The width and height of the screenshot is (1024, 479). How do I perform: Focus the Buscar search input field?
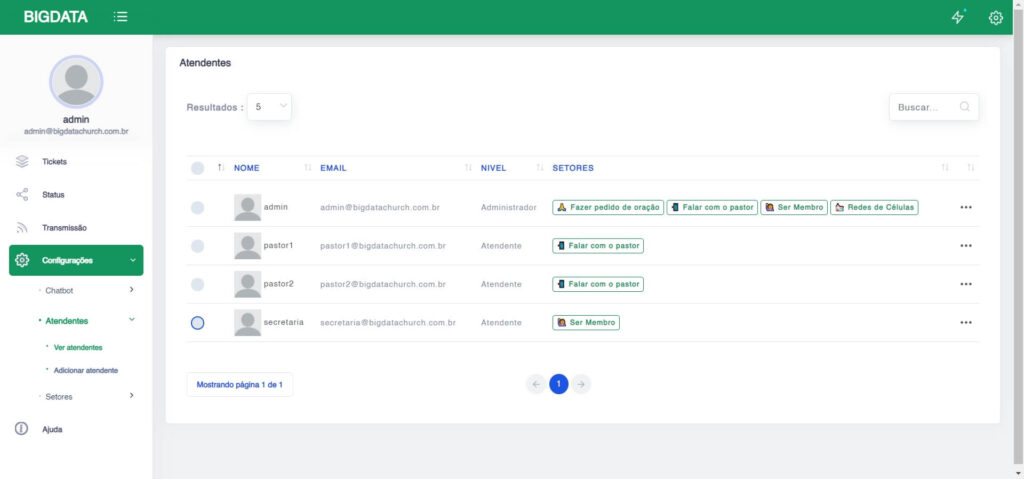pyautogui.click(x=934, y=107)
